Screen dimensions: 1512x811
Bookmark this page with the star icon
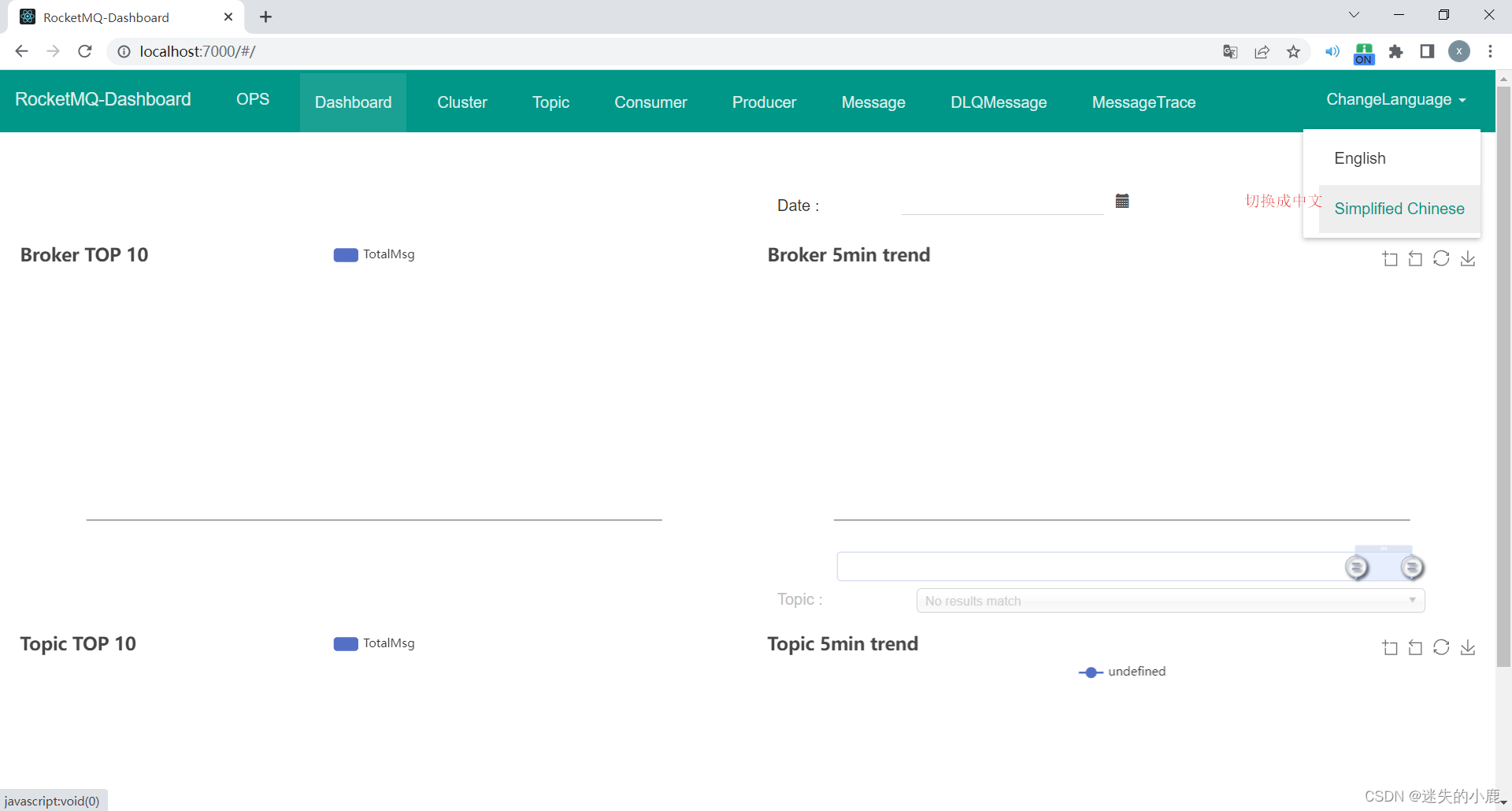[x=1293, y=52]
